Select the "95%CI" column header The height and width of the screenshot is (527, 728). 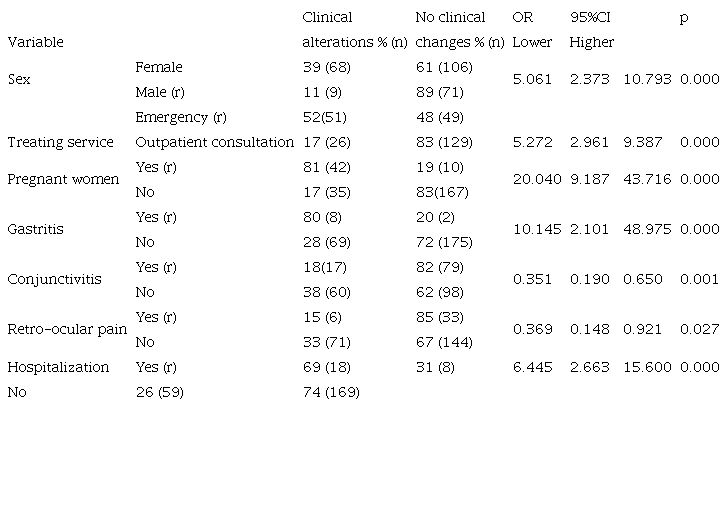pos(589,18)
